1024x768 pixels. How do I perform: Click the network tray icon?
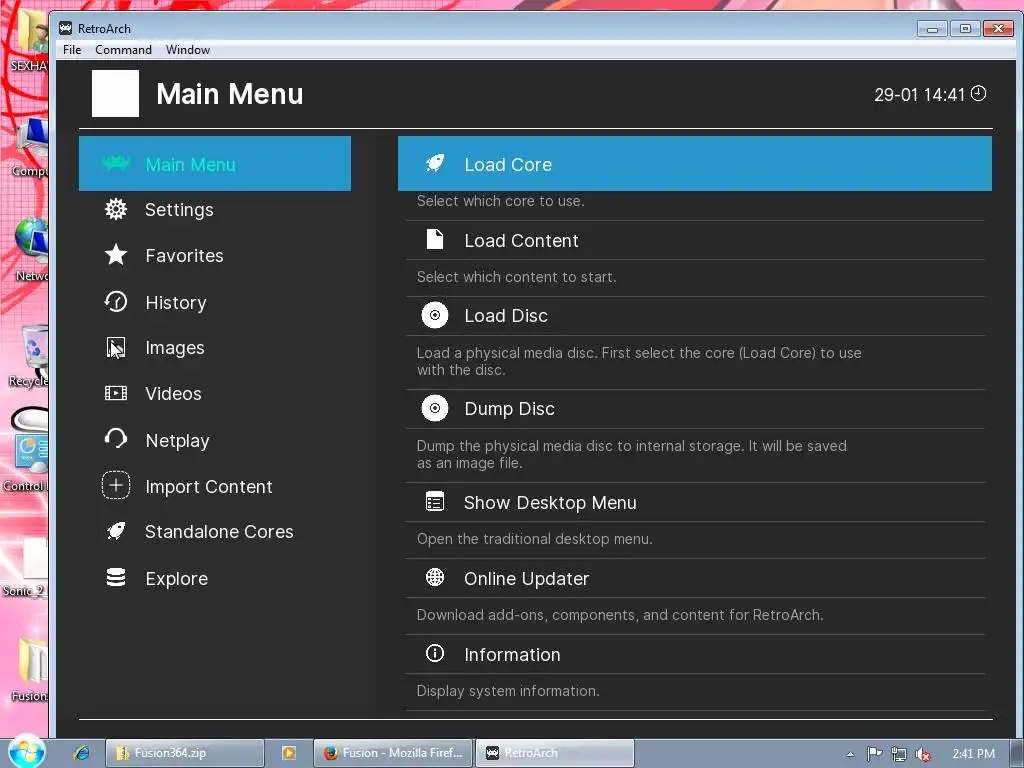899,754
